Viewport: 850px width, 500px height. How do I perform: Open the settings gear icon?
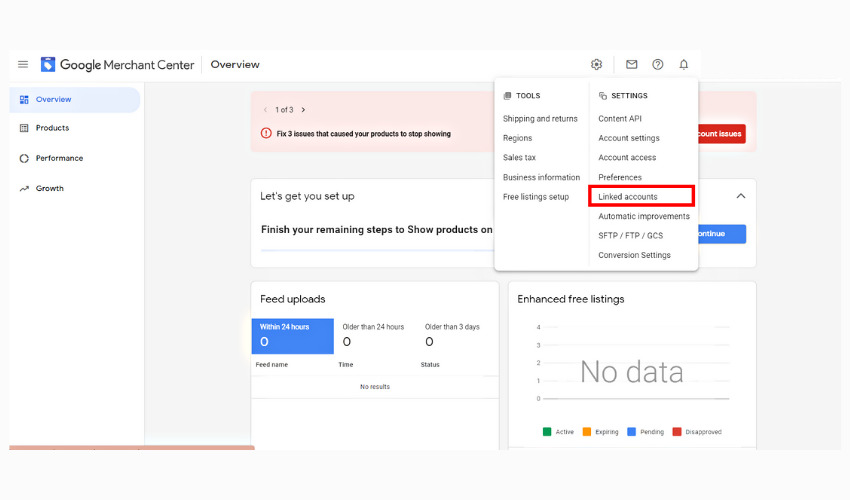click(x=596, y=65)
